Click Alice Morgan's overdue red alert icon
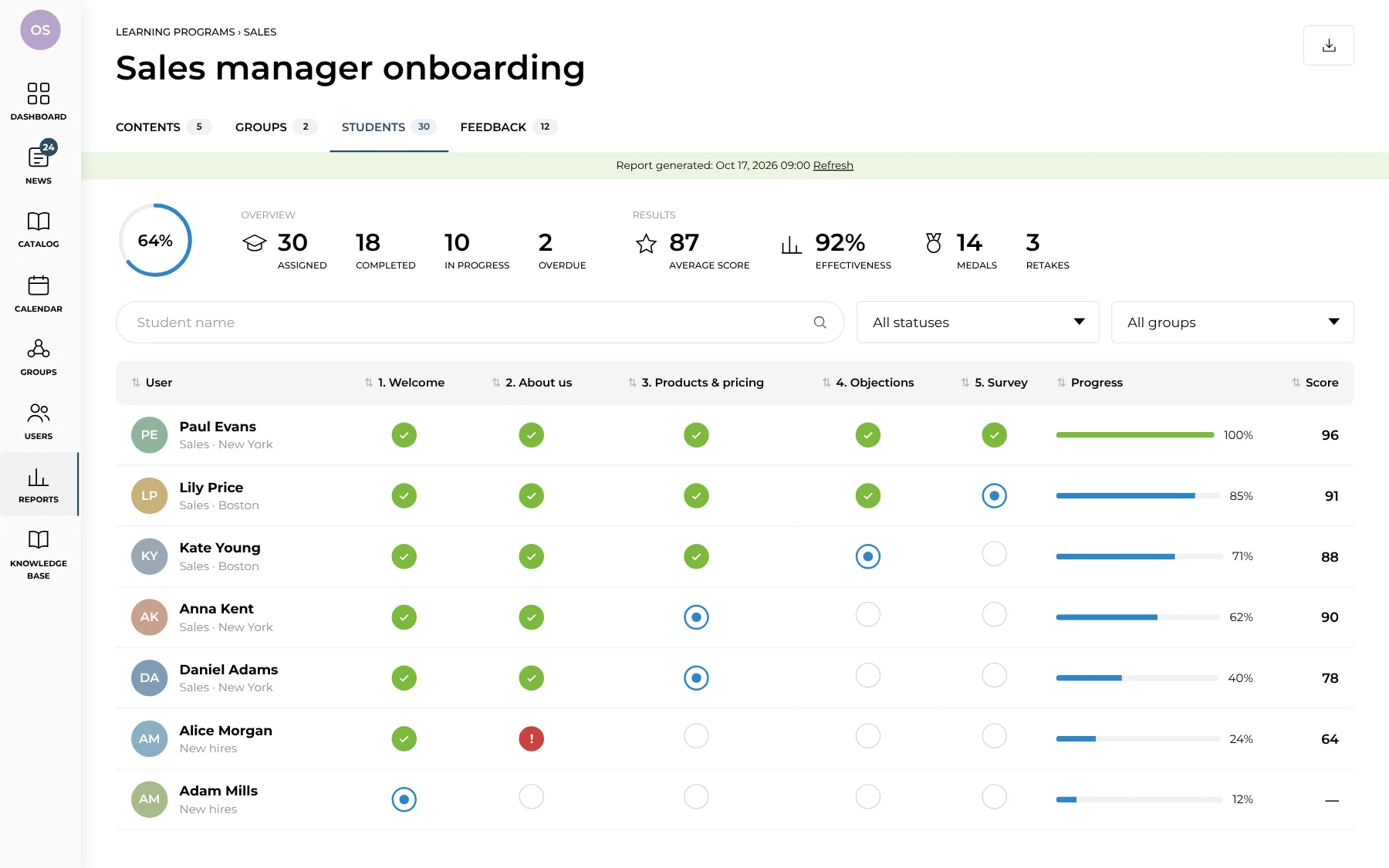Viewport: 1389px width, 868px height. tap(531, 739)
